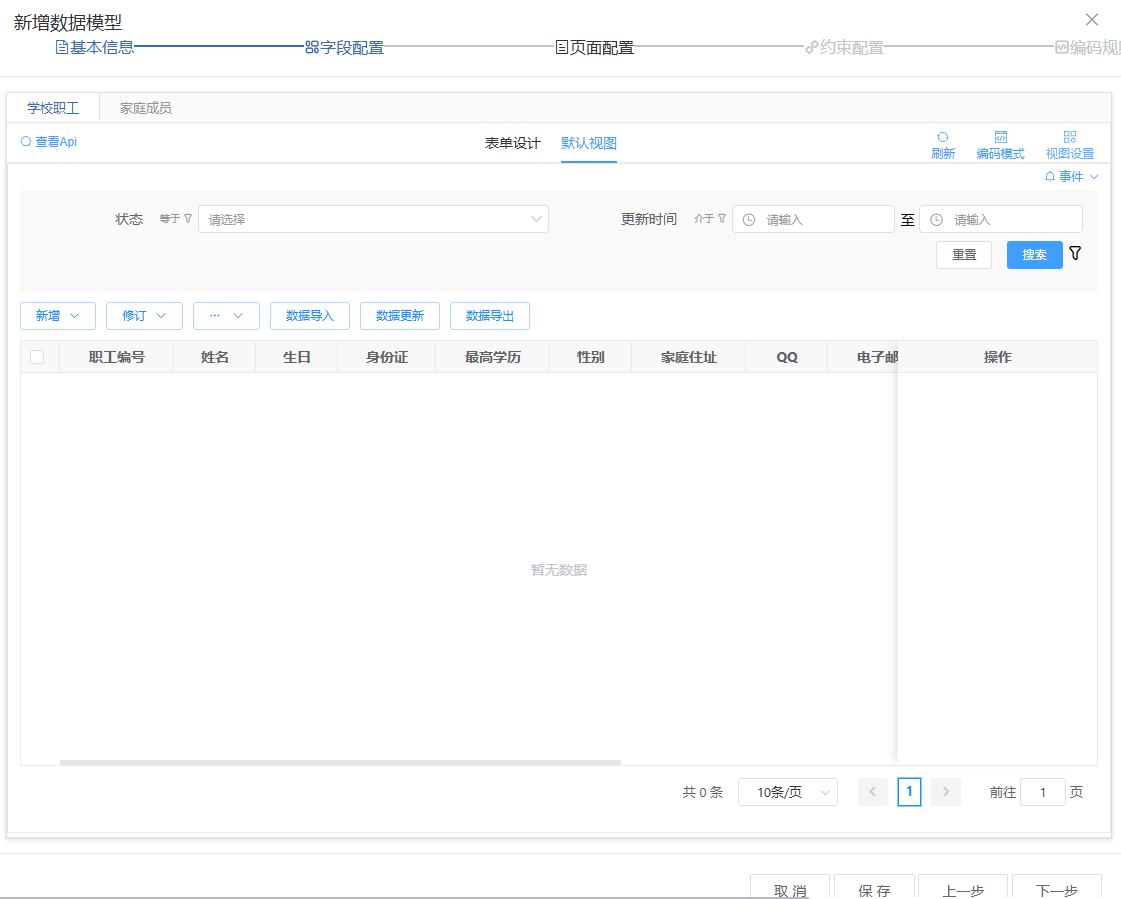Click the 搜索 search button
Viewport: 1121px width, 899px height.
tap(1034, 255)
